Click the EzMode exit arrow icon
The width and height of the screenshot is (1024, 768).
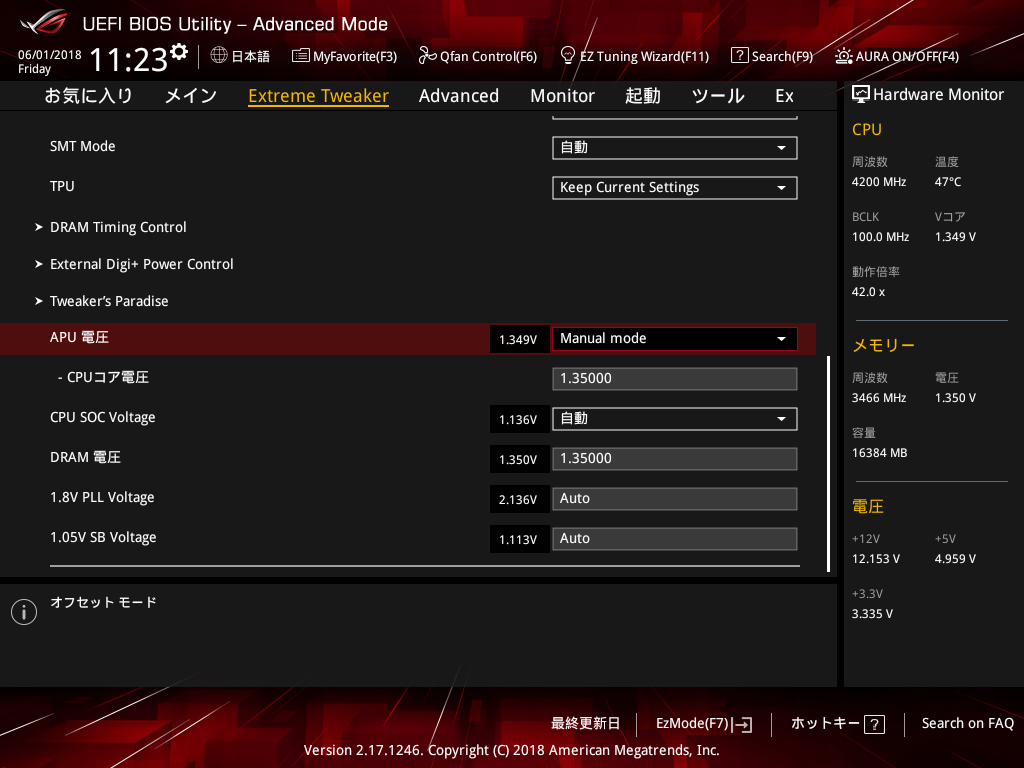[742, 724]
